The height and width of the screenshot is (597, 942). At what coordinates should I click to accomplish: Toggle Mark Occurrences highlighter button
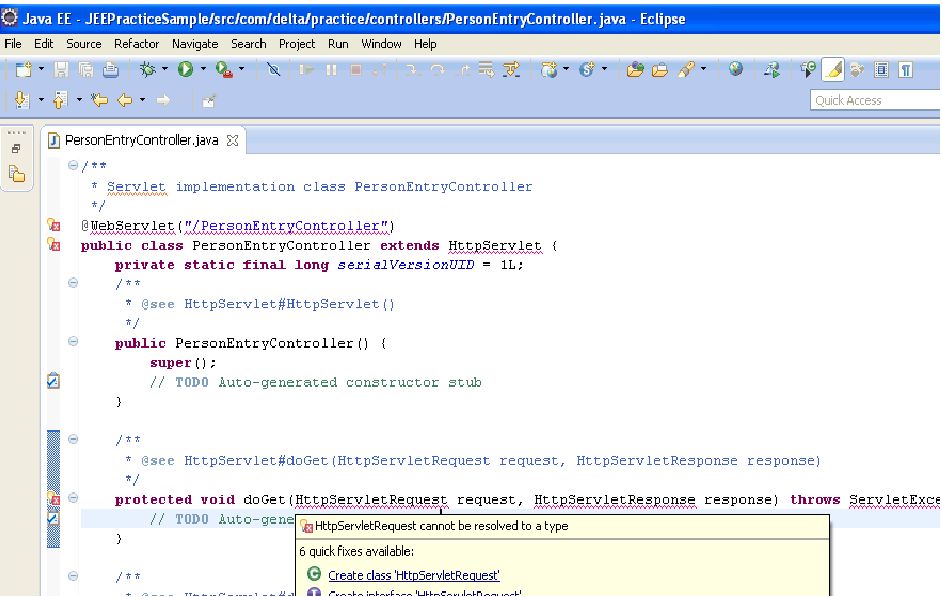click(833, 70)
